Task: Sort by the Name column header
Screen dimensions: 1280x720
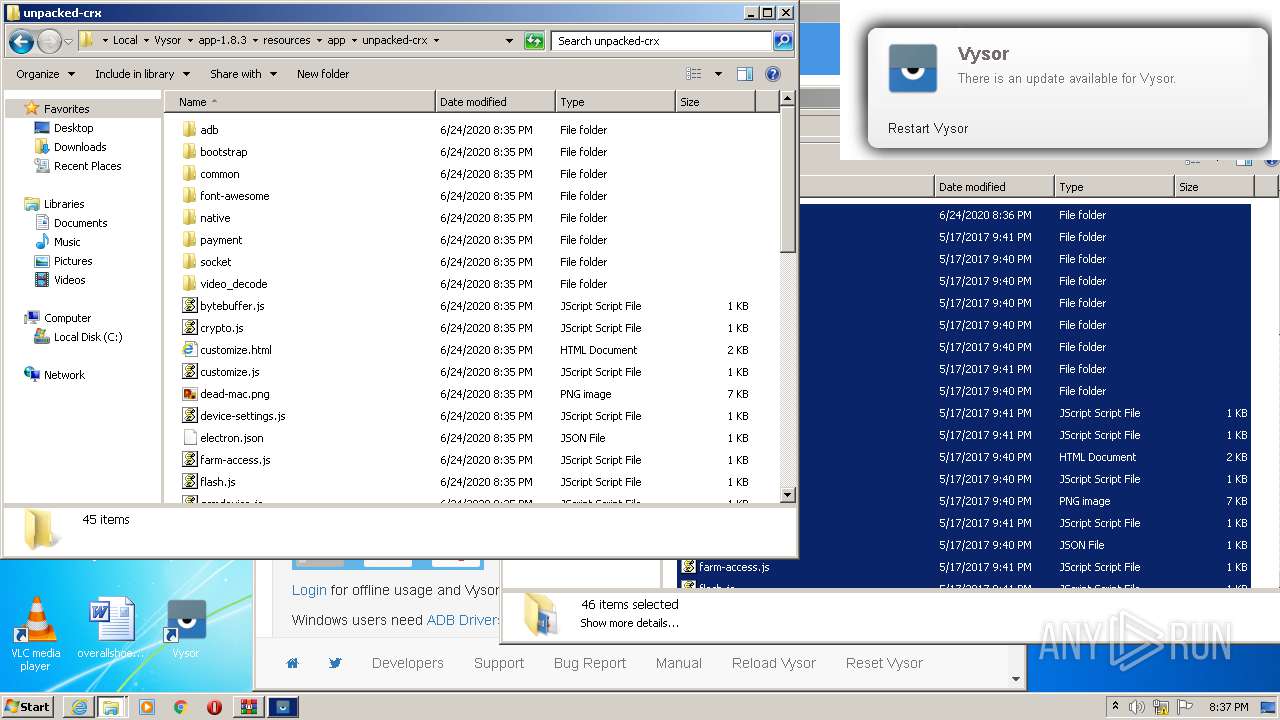Action: [300, 102]
